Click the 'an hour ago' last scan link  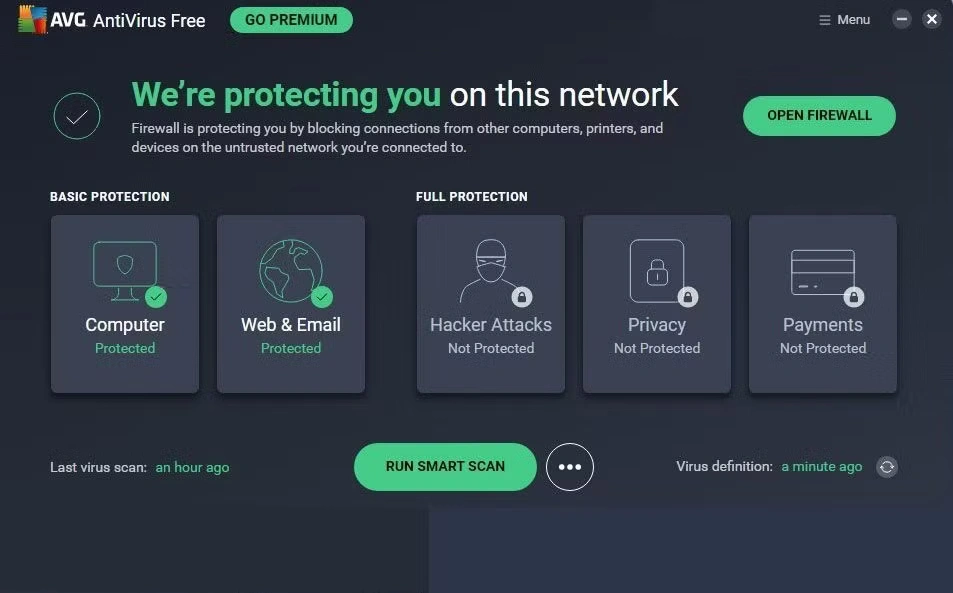(x=192, y=467)
